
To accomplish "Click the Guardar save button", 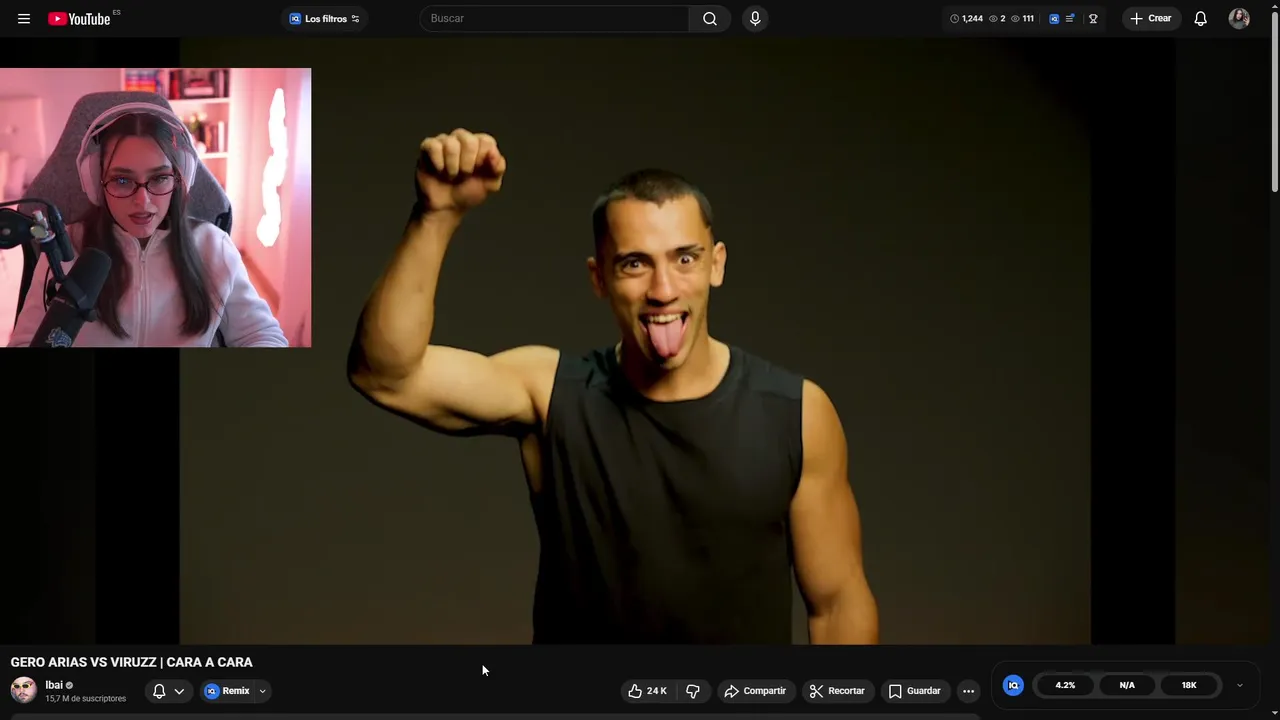I will (x=915, y=691).
